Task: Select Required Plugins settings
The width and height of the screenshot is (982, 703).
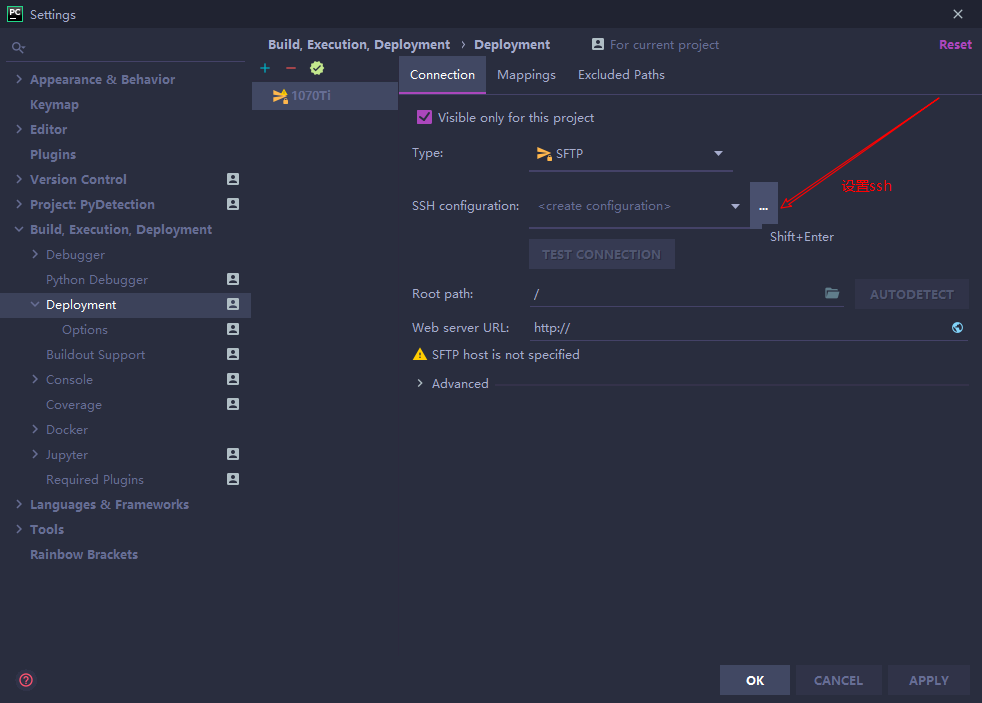Action: (95, 480)
